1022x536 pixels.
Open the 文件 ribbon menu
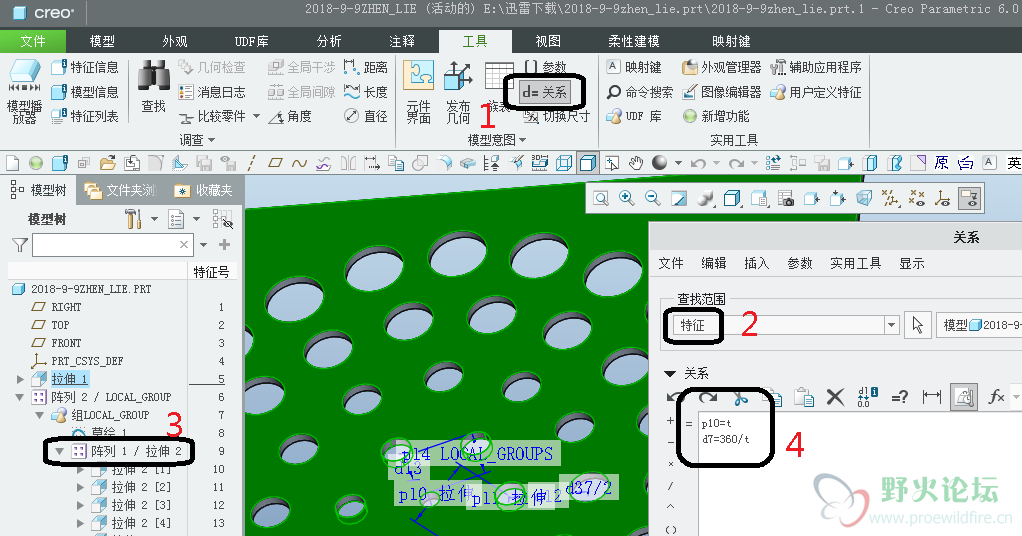tap(33, 41)
